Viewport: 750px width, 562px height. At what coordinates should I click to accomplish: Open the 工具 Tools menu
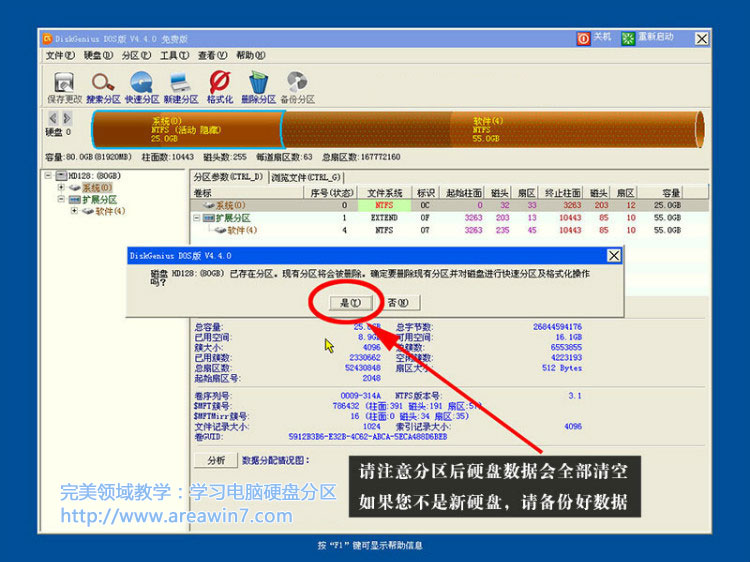pos(174,55)
